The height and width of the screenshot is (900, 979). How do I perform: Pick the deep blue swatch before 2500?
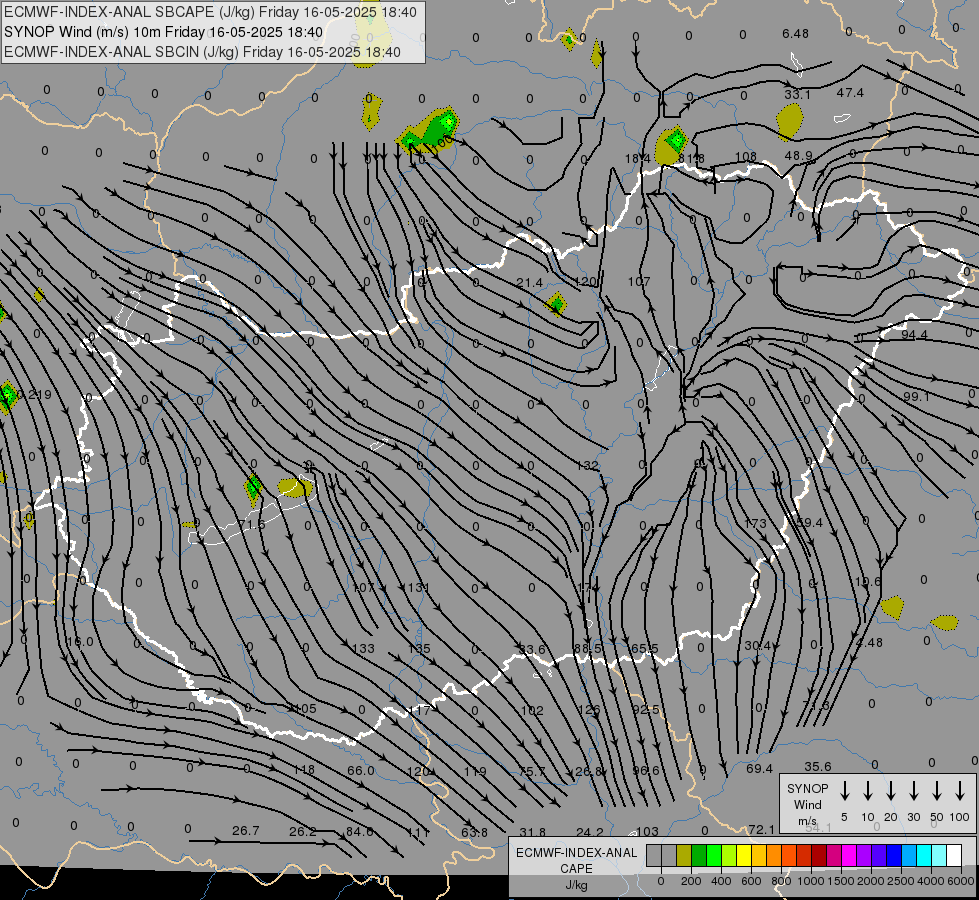[894, 856]
